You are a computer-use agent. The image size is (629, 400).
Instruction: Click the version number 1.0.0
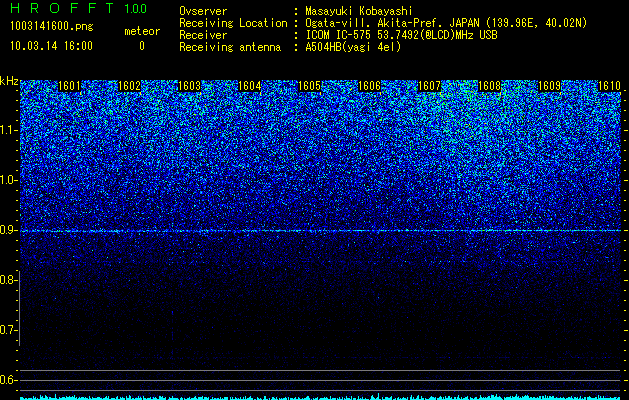pos(135,9)
